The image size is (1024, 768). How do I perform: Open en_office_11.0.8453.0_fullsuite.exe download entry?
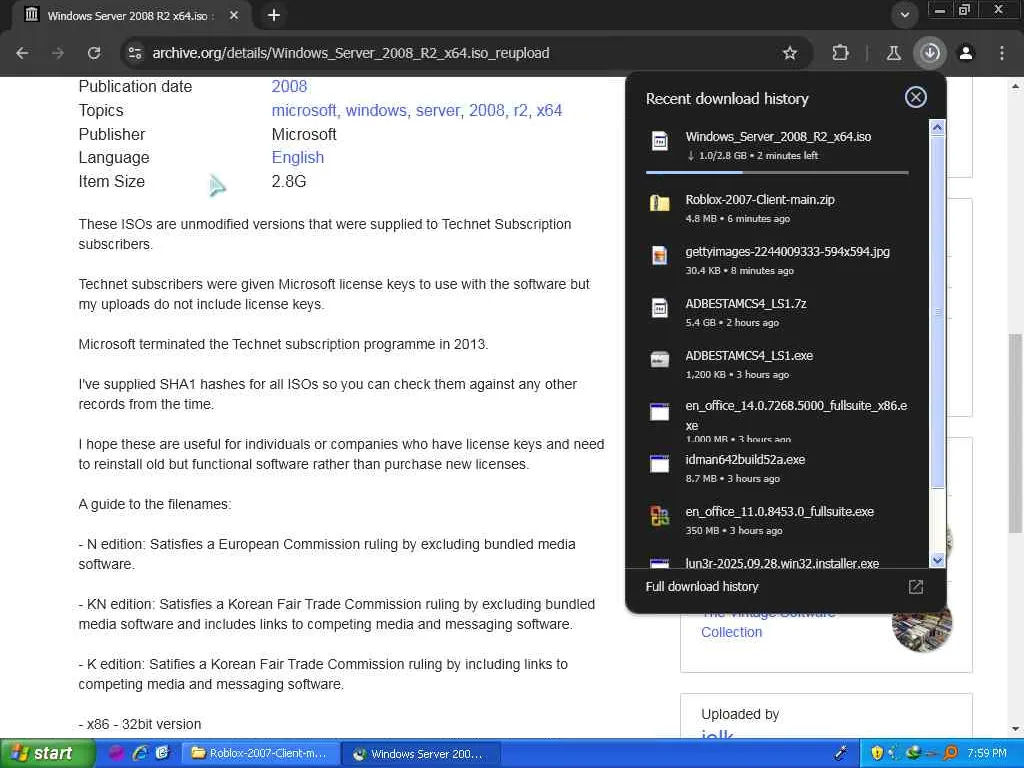(x=777, y=520)
